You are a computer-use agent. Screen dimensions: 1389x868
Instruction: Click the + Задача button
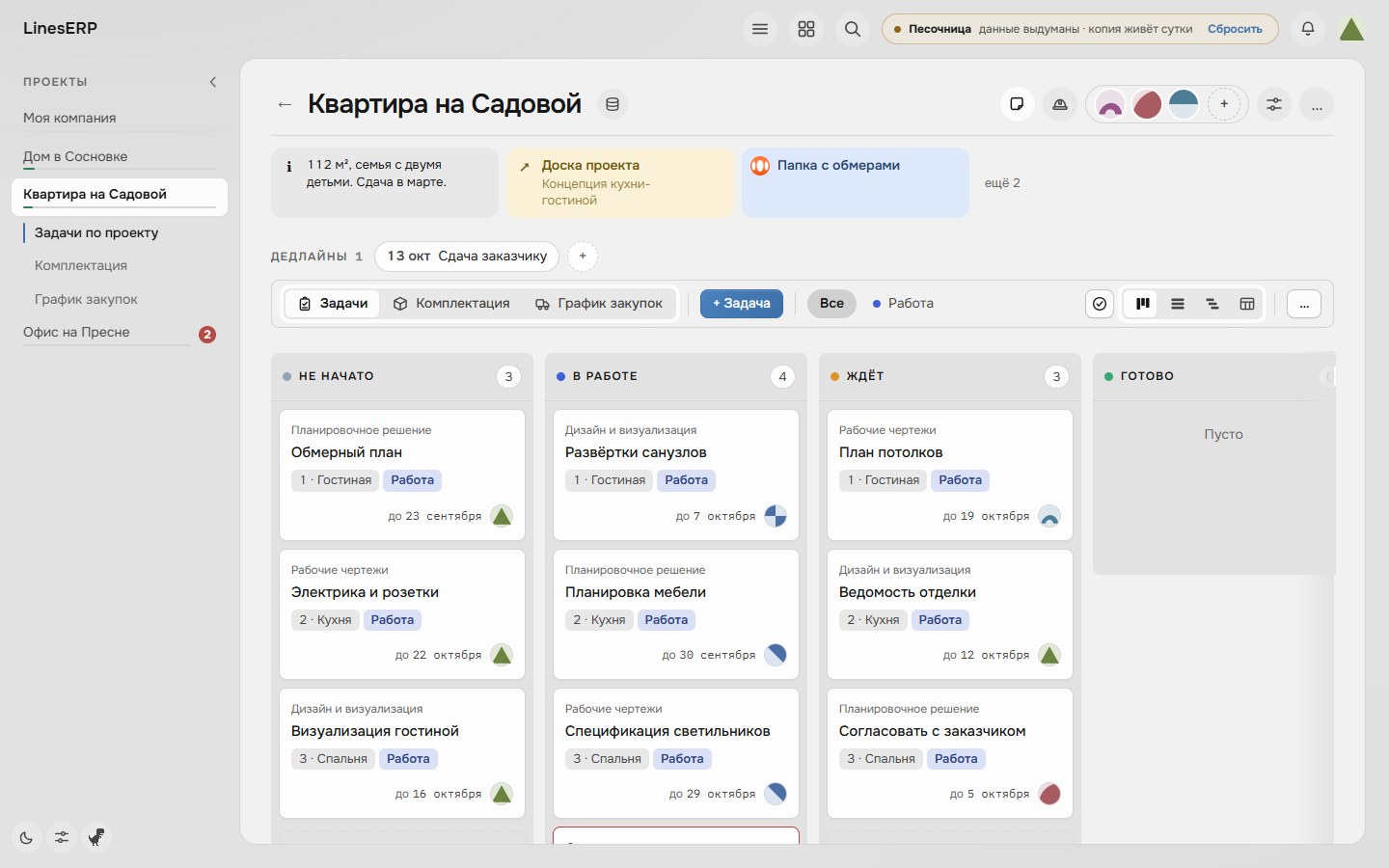click(742, 304)
